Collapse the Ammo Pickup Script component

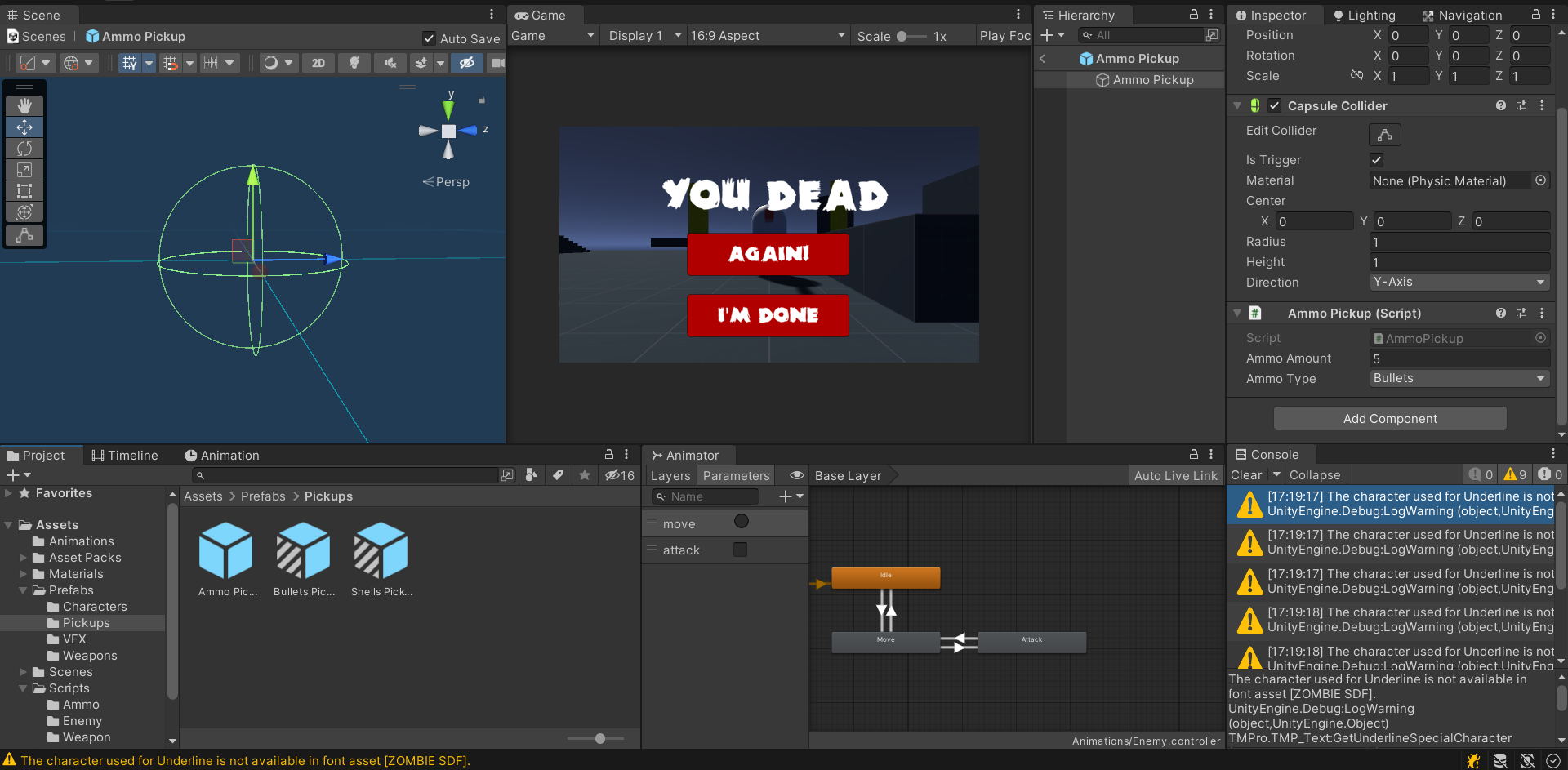[x=1237, y=313]
